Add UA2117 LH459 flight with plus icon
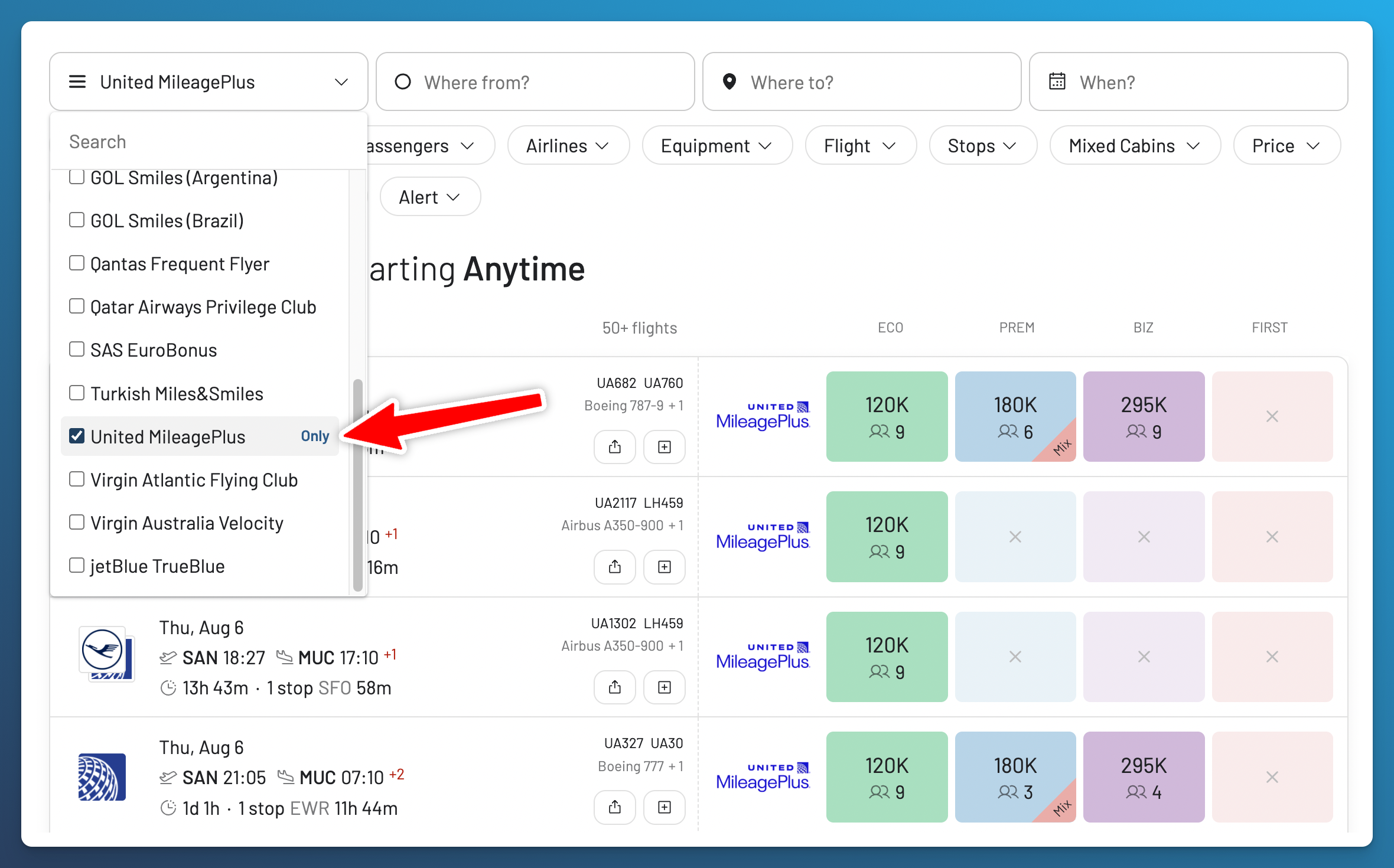The width and height of the screenshot is (1394, 868). click(x=665, y=567)
